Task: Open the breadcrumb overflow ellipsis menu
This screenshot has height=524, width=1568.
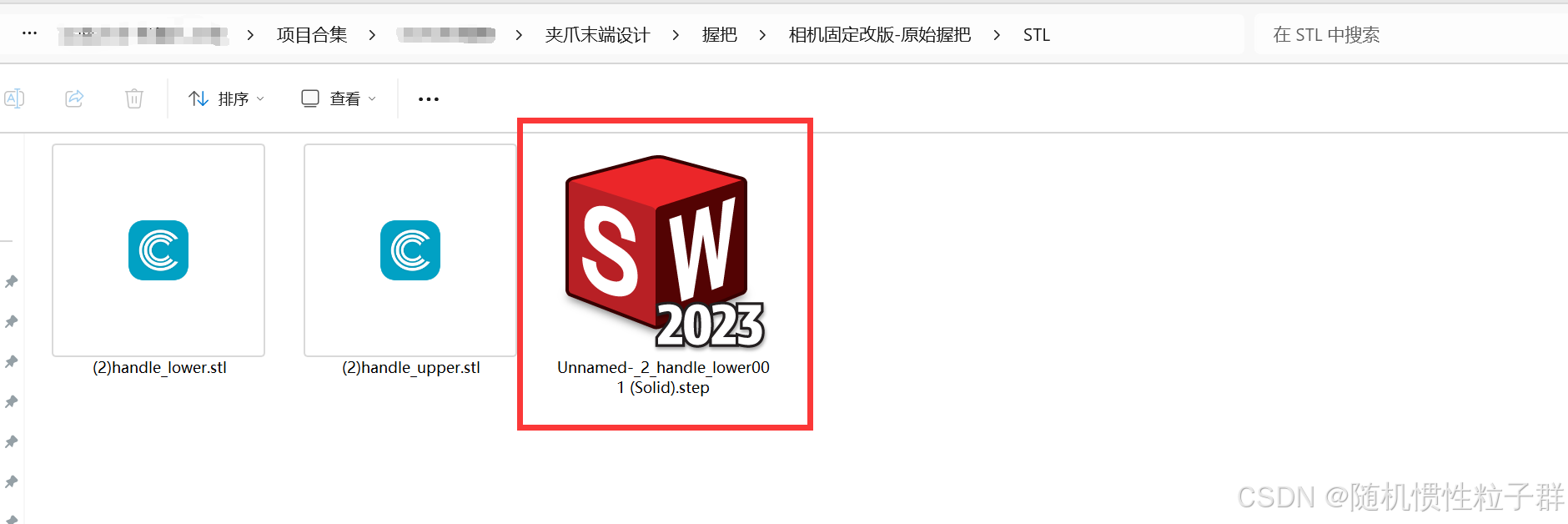Action: [x=29, y=33]
